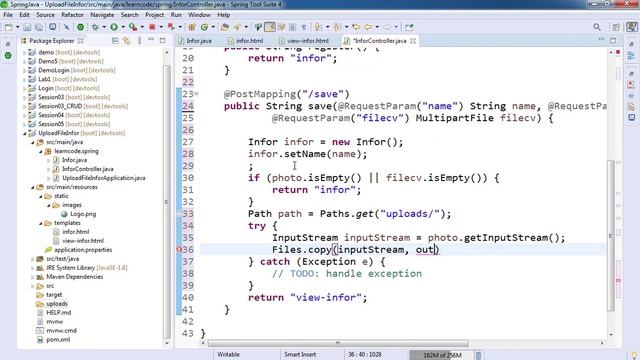Open the Package Explorer view menu
The width and height of the screenshot is (640, 360).
(140, 41)
